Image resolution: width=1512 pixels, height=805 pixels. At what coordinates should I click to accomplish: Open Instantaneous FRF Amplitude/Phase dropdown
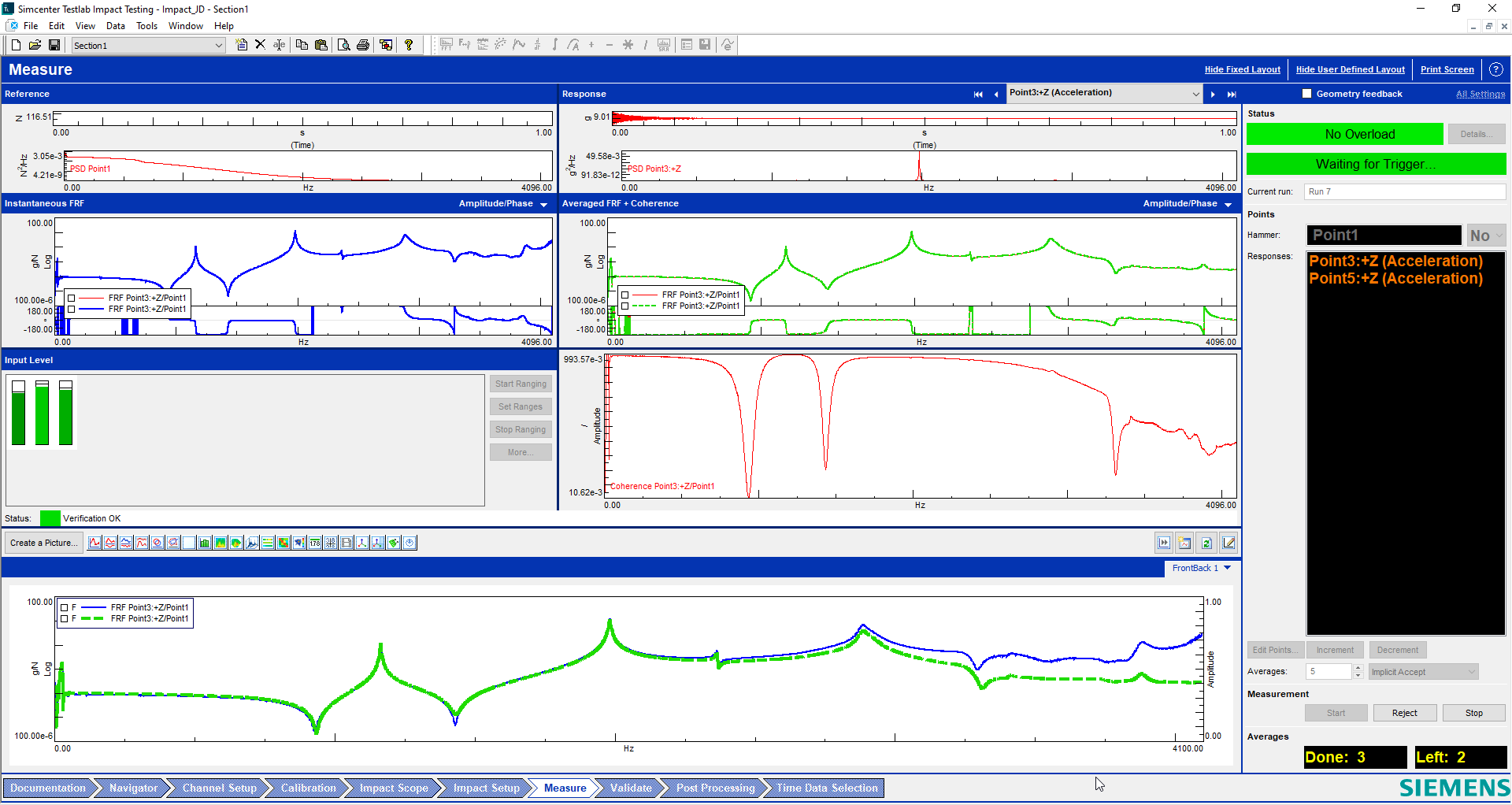click(543, 205)
